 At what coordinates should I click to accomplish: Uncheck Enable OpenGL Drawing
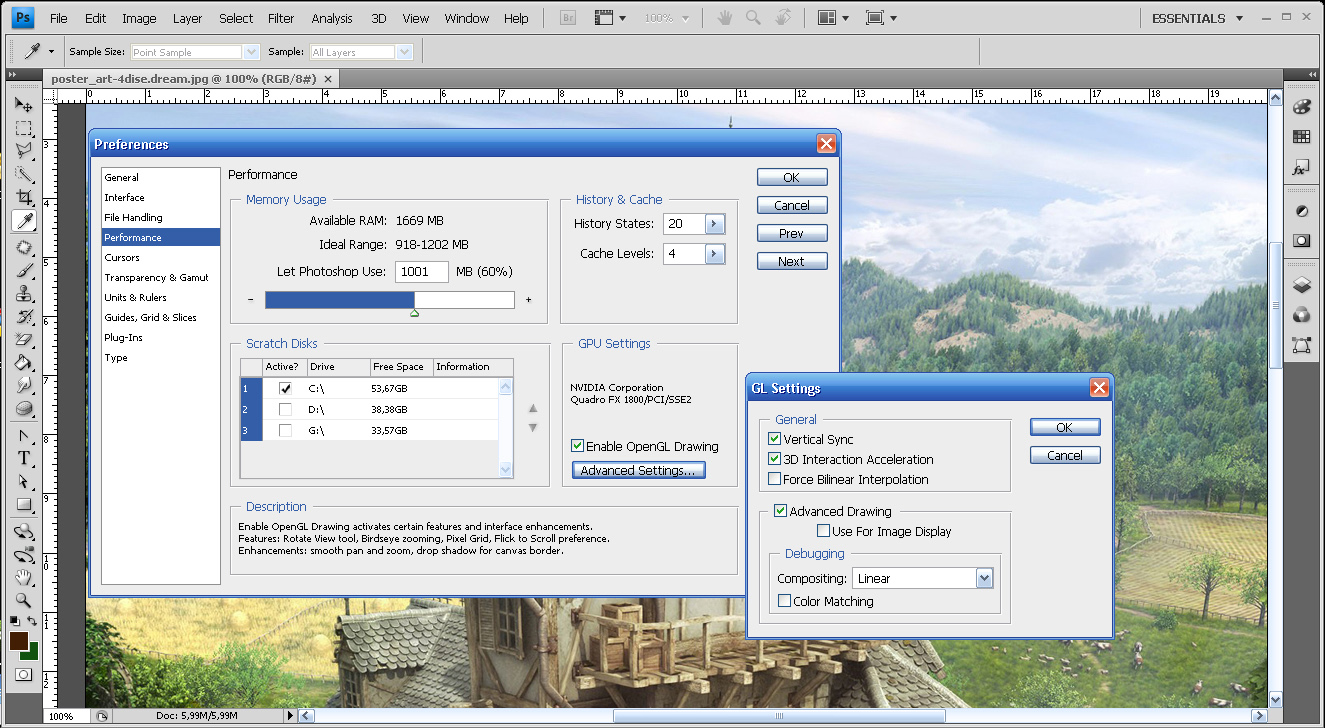pos(577,446)
